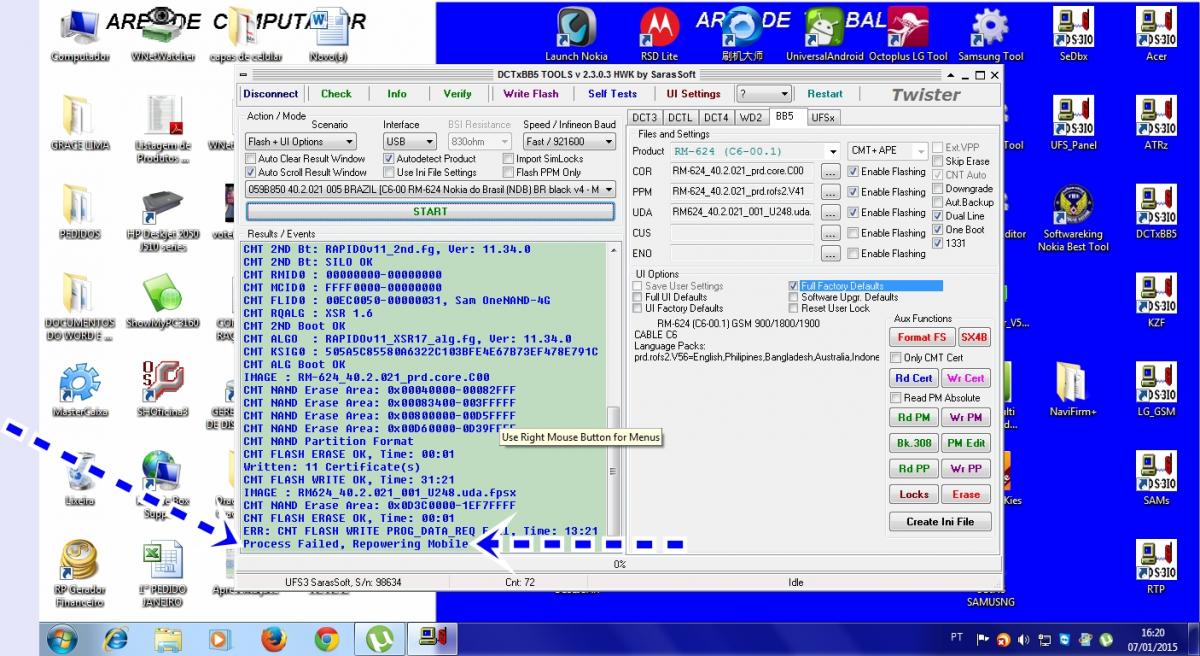Open the DCTxBB5 desktop shortcut
Viewport: 1200px width, 656px height.
(x=1156, y=210)
